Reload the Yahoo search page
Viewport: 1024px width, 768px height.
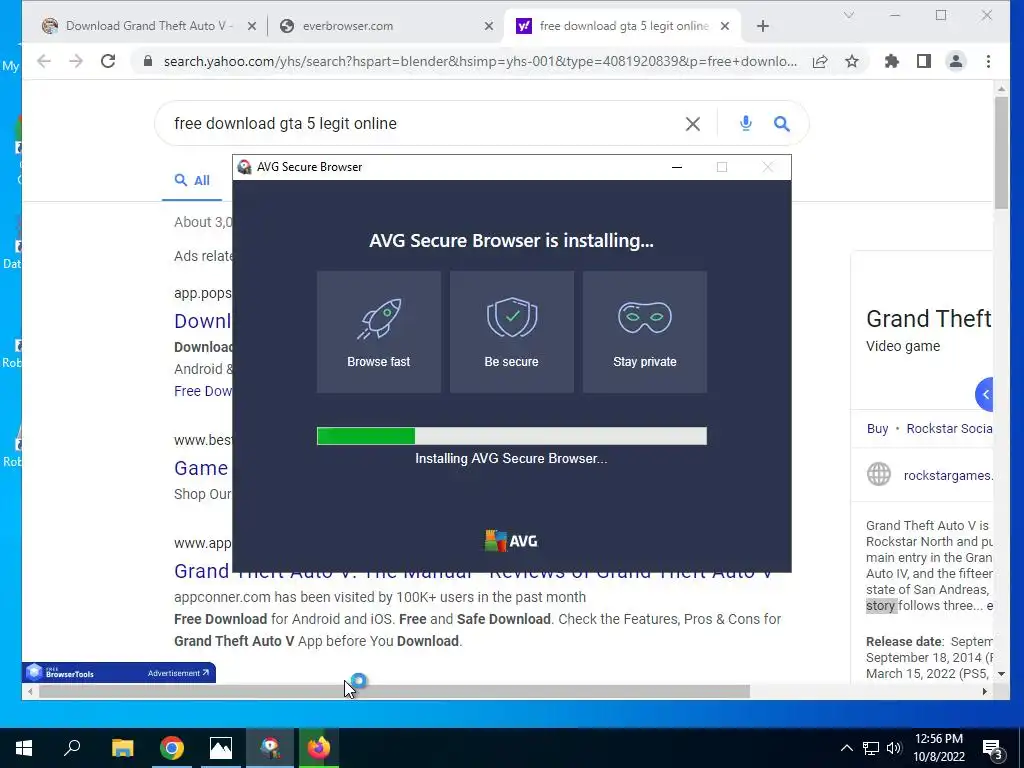tap(108, 61)
